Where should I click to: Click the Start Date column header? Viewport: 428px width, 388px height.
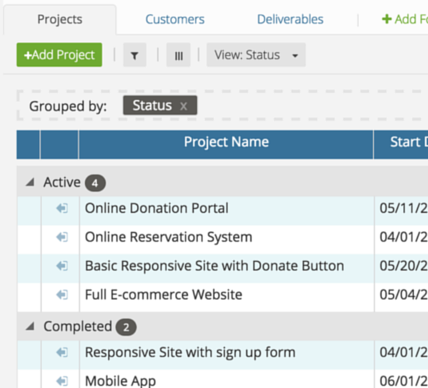coord(401,144)
